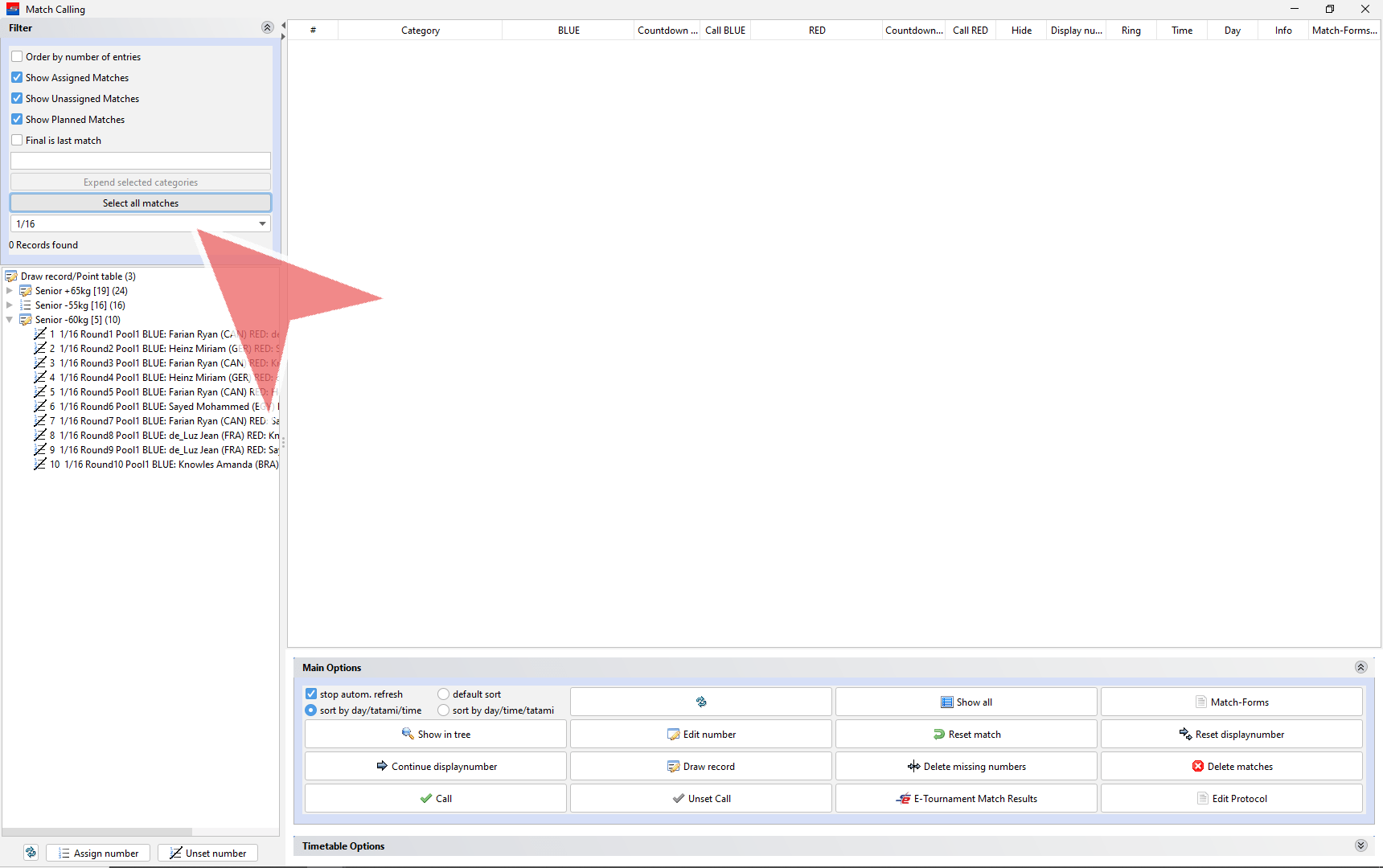Expand the Senior +65kg category

pyautogui.click(x=10, y=291)
